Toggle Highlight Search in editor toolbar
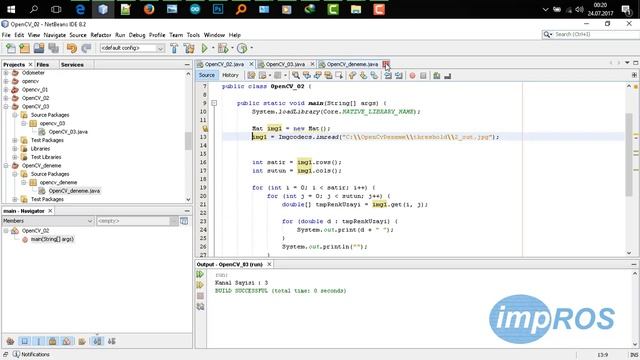 click(x=329, y=76)
